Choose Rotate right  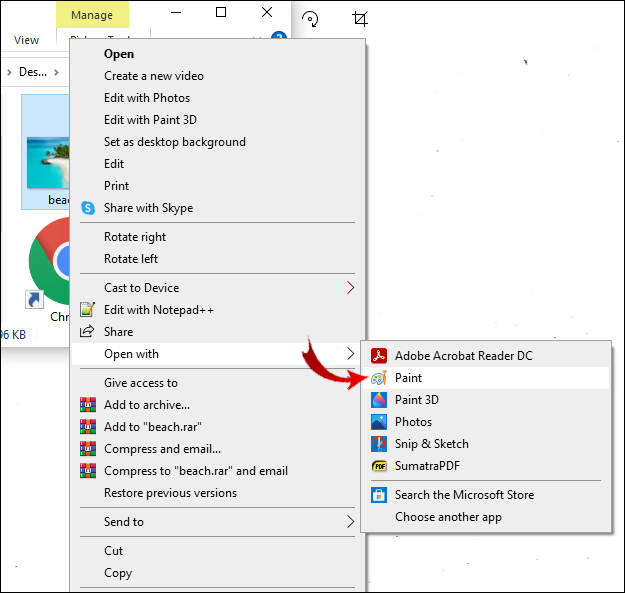coord(217,237)
